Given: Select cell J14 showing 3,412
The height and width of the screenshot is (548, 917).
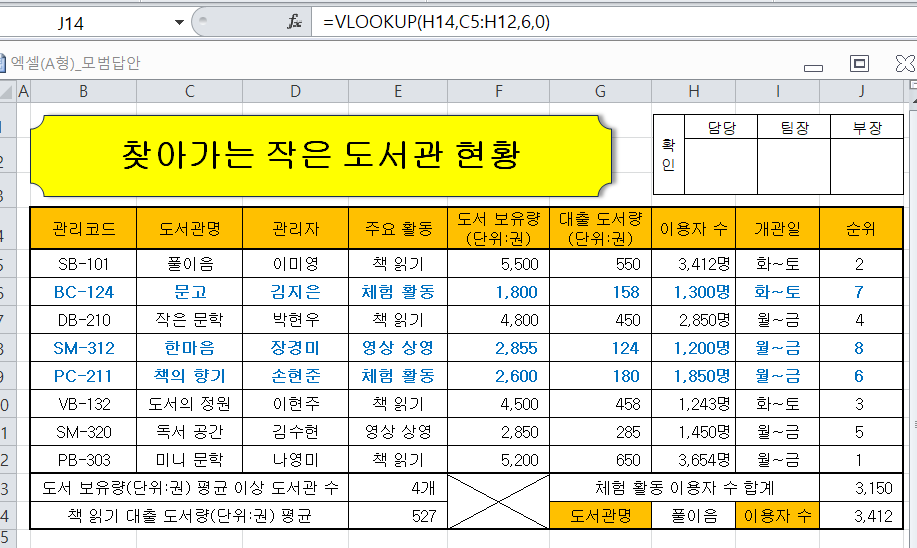Looking at the screenshot, I should 860,516.
